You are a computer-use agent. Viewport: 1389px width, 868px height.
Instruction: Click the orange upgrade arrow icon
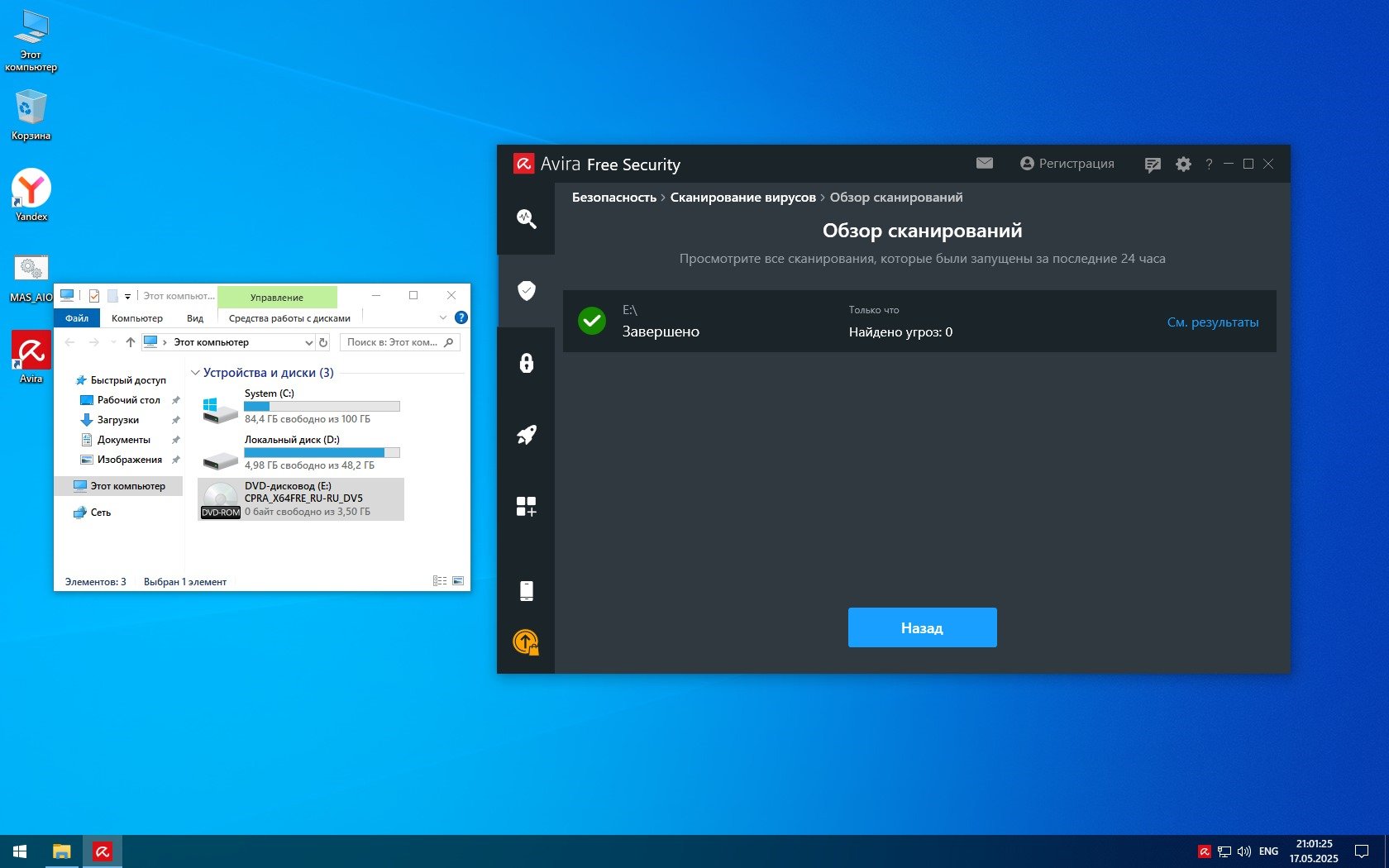[526, 642]
